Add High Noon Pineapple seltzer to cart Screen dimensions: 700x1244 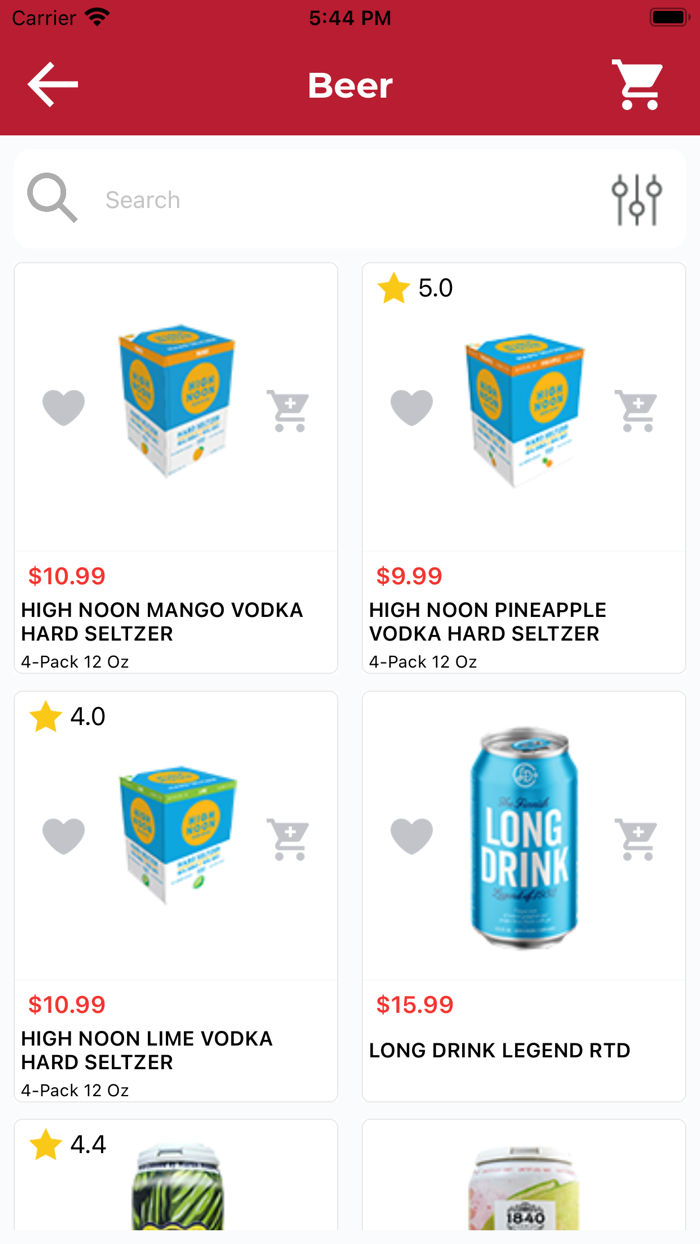point(636,408)
